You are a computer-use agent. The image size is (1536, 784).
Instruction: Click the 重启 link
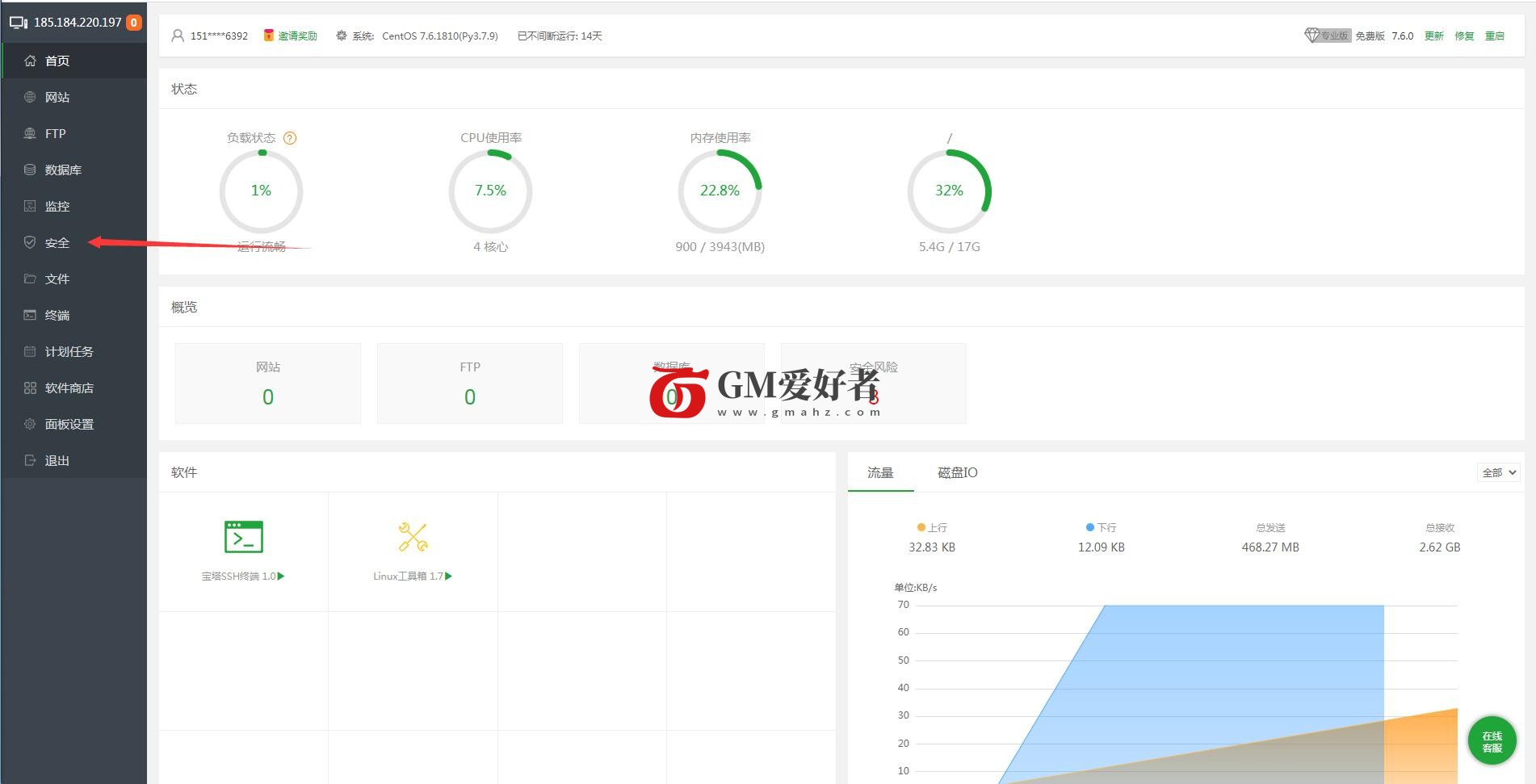pos(1495,36)
